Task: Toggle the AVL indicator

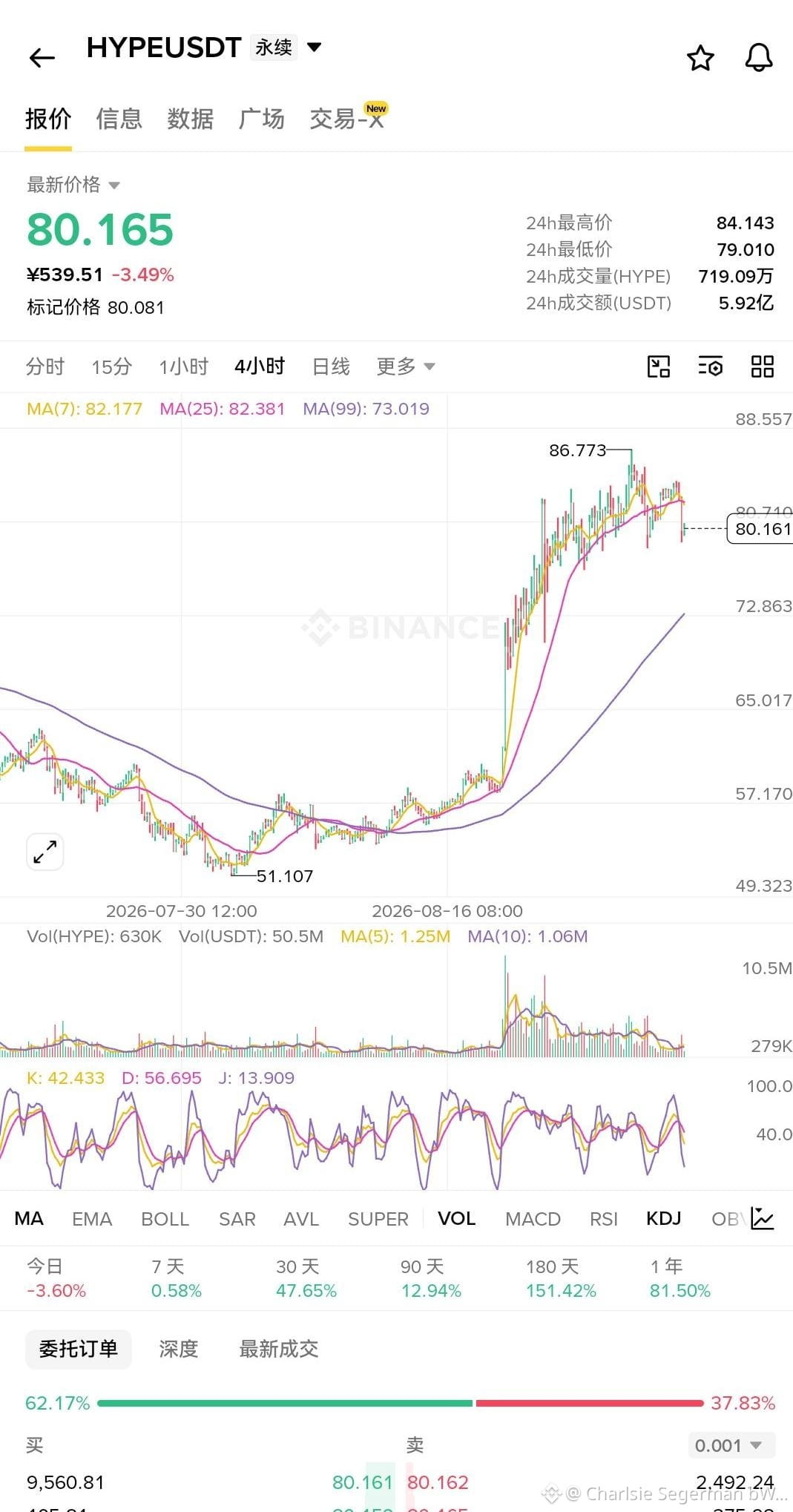Action: pyautogui.click(x=301, y=1219)
